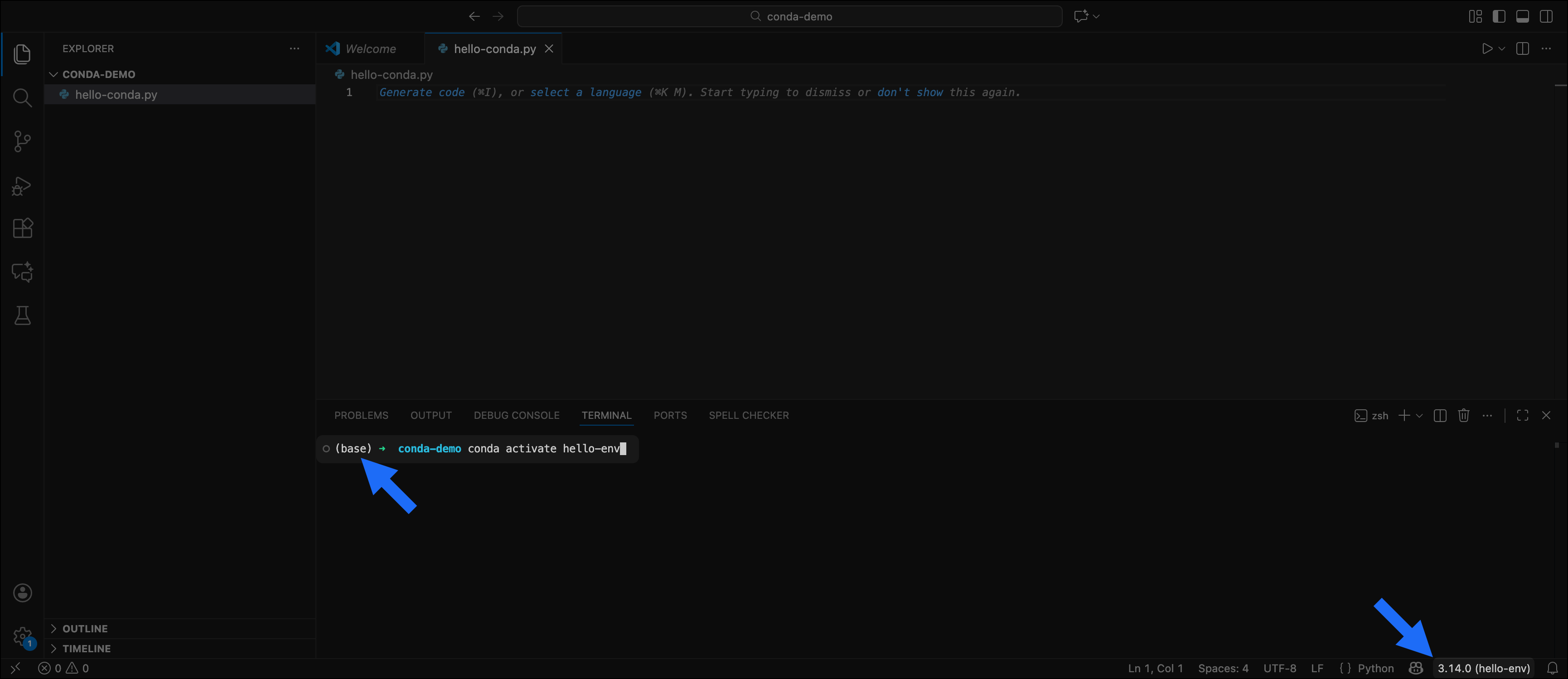
Task: Toggle the secondary side bar
Action: [x=1546, y=16]
